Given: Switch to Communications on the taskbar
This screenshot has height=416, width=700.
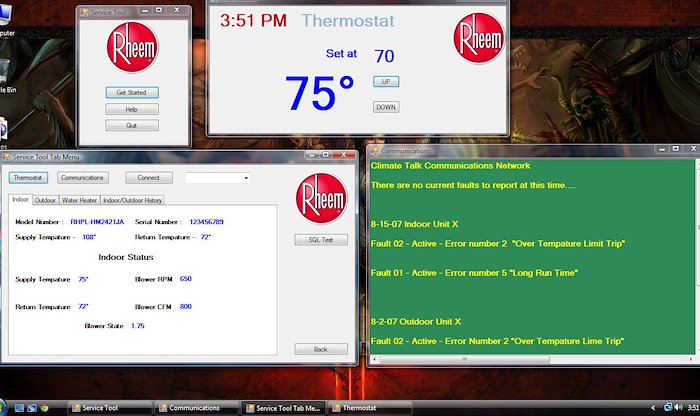Looking at the screenshot, I should click(197, 408).
